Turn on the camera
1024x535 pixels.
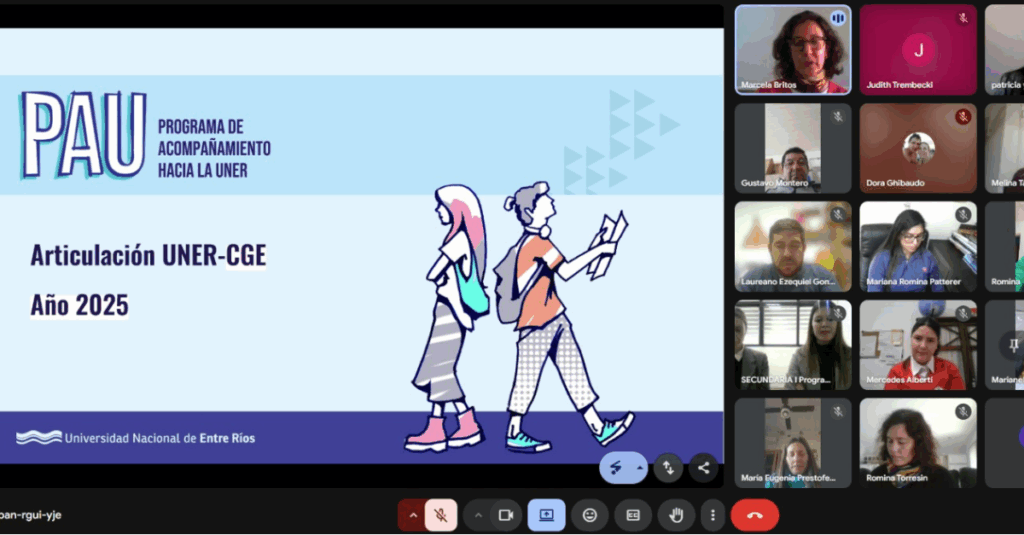506,515
